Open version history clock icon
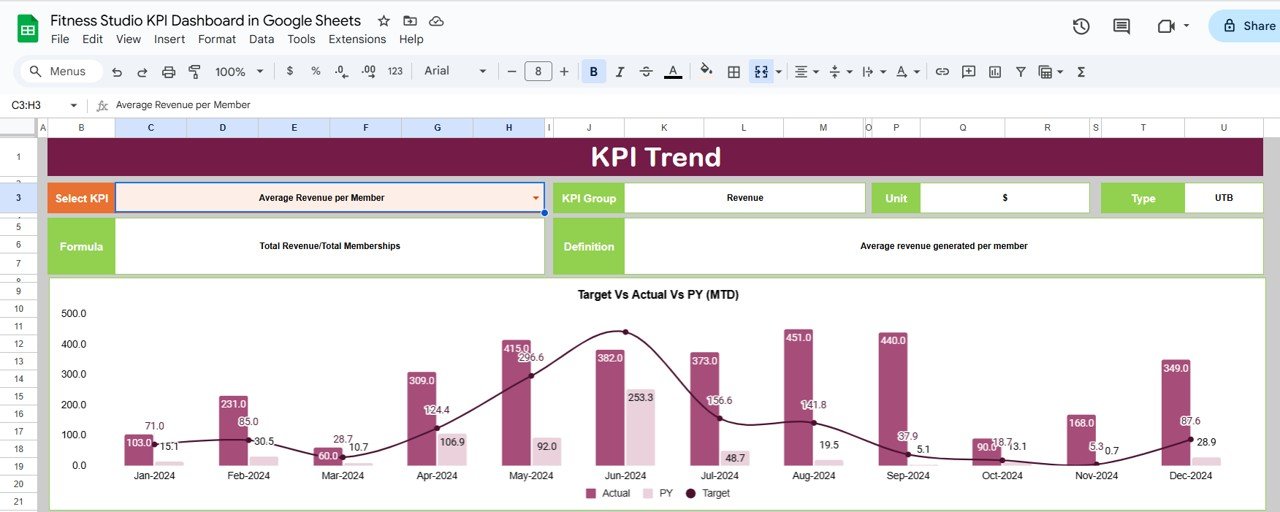Viewport: 1280px width, 512px height. pyautogui.click(x=1081, y=27)
